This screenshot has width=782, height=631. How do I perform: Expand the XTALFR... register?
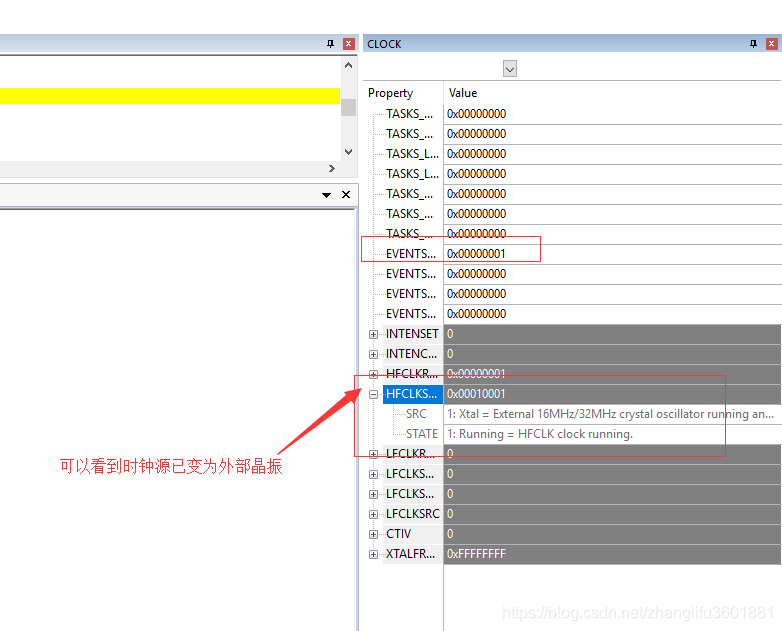(373, 554)
